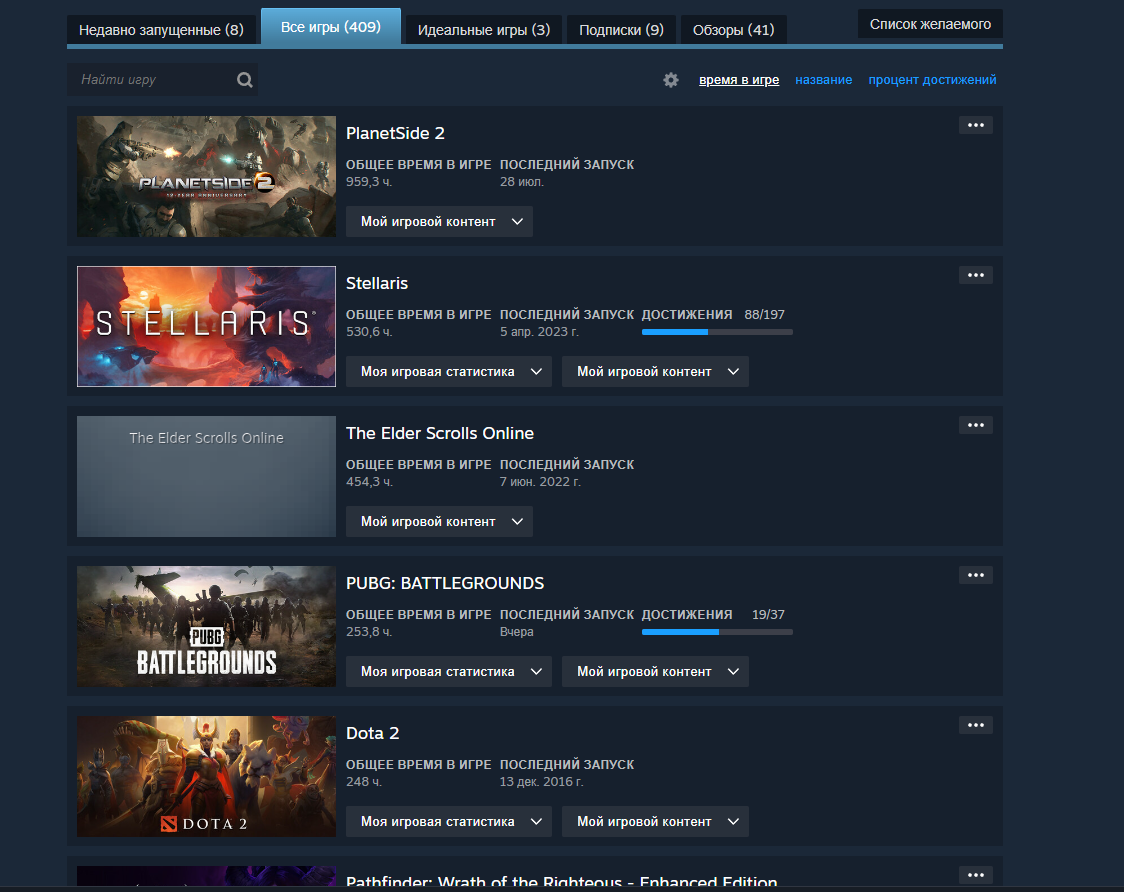Open the three-dot menu for PlanetSide 2

click(976, 125)
